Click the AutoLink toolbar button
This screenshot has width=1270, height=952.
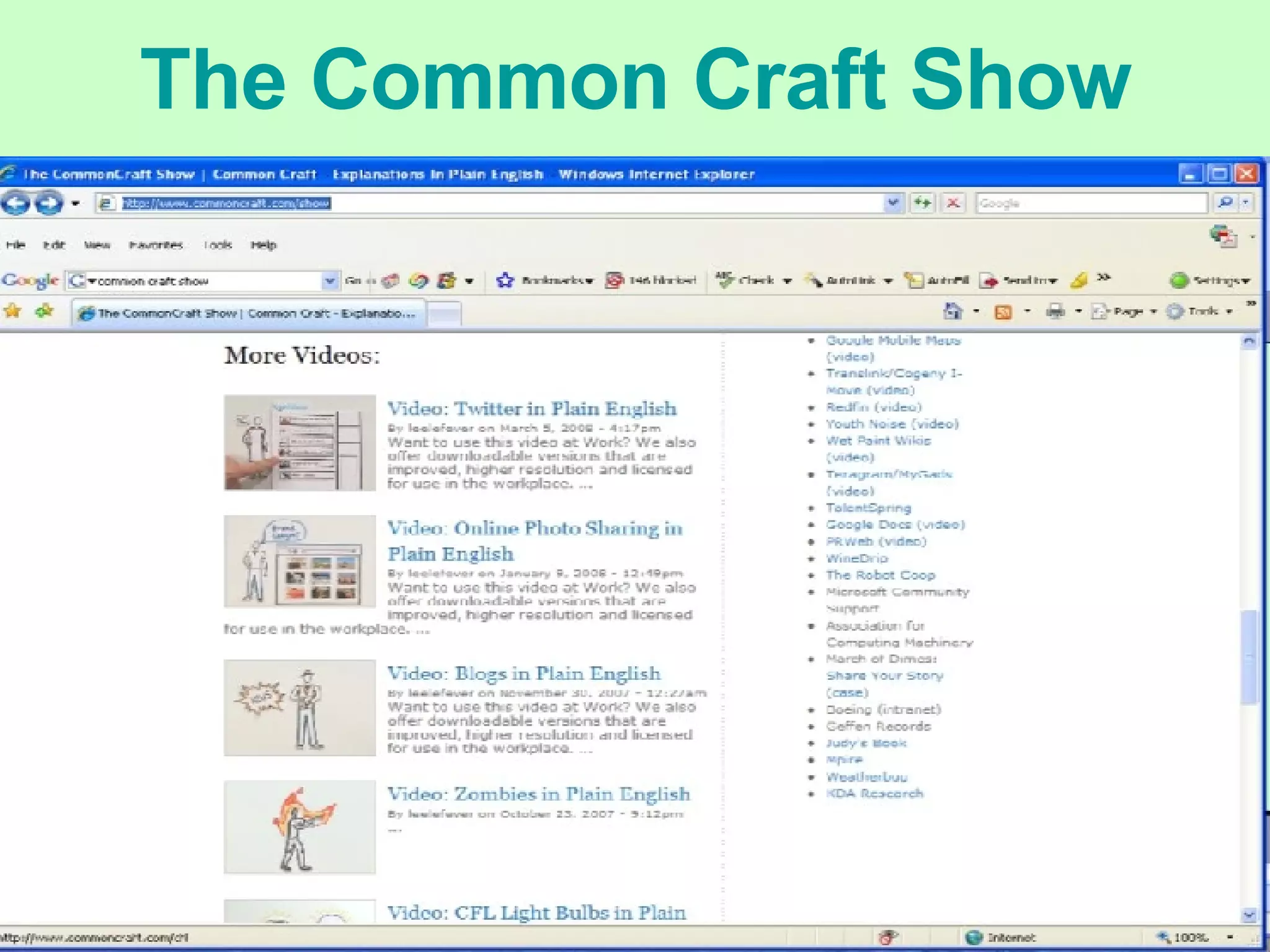tap(841, 281)
